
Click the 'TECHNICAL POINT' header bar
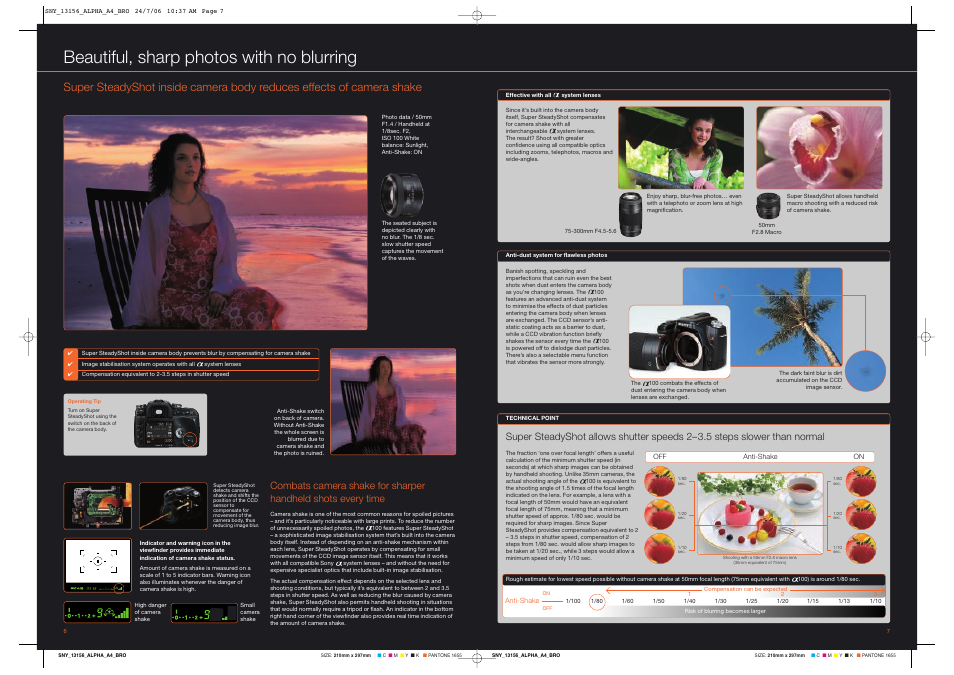[694, 418]
